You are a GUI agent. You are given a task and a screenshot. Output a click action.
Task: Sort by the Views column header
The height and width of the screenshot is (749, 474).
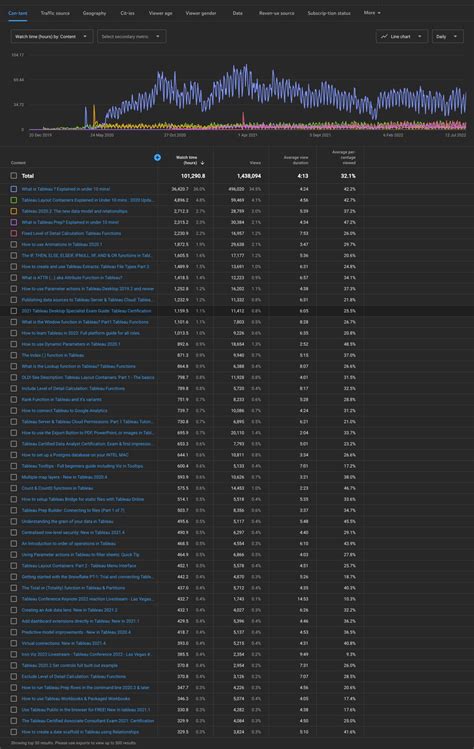click(255, 163)
